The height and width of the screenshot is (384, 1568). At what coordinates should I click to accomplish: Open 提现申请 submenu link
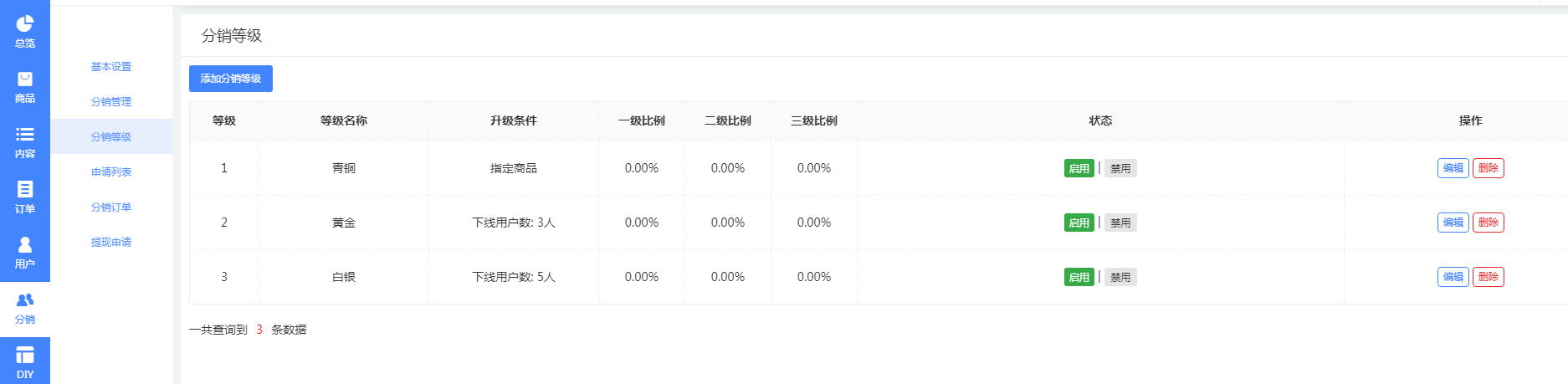click(111, 243)
